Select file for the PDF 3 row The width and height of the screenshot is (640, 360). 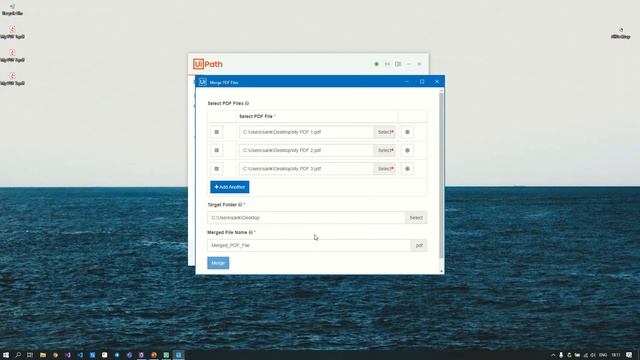384,169
